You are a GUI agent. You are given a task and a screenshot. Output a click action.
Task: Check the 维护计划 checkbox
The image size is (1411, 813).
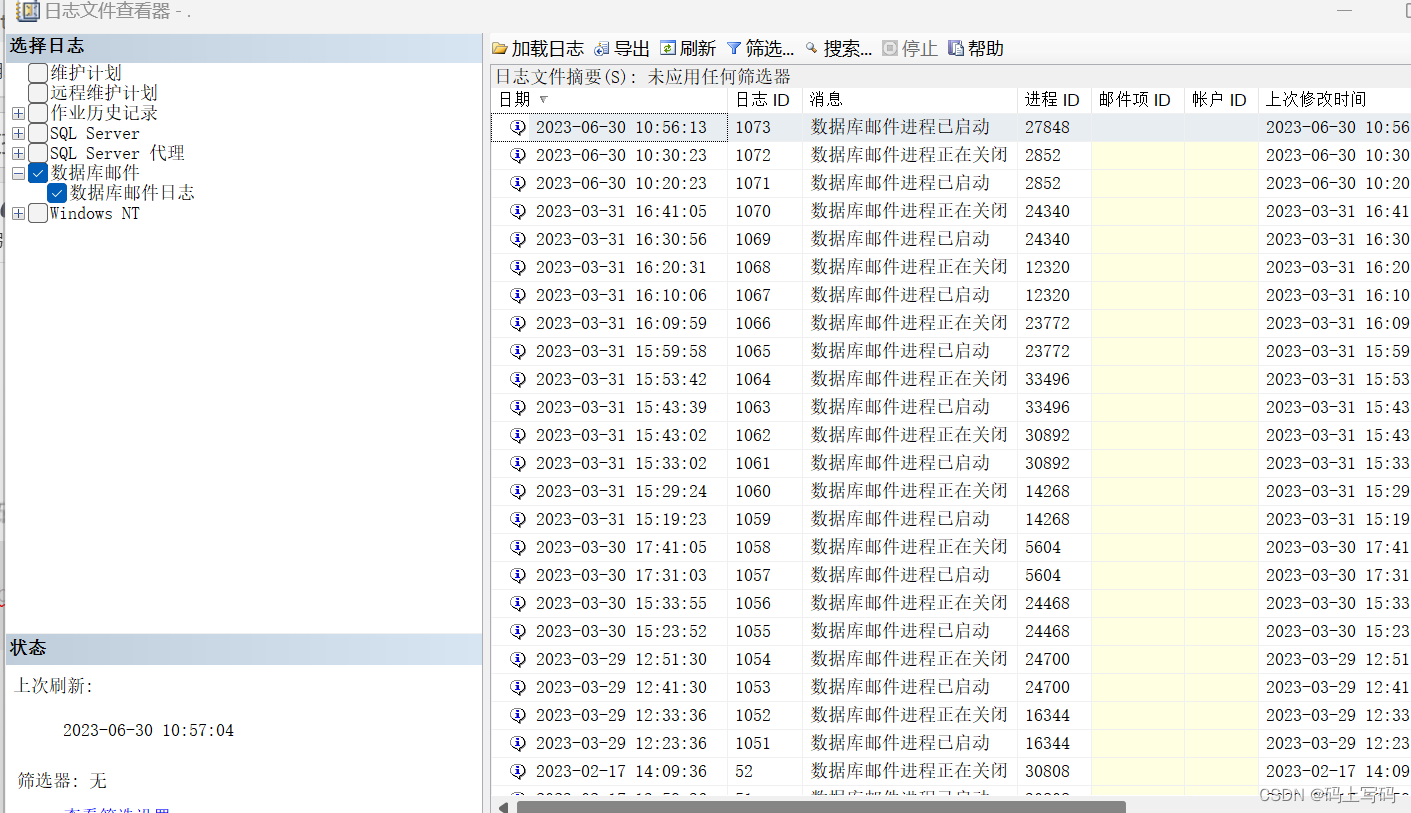pos(38,73)
